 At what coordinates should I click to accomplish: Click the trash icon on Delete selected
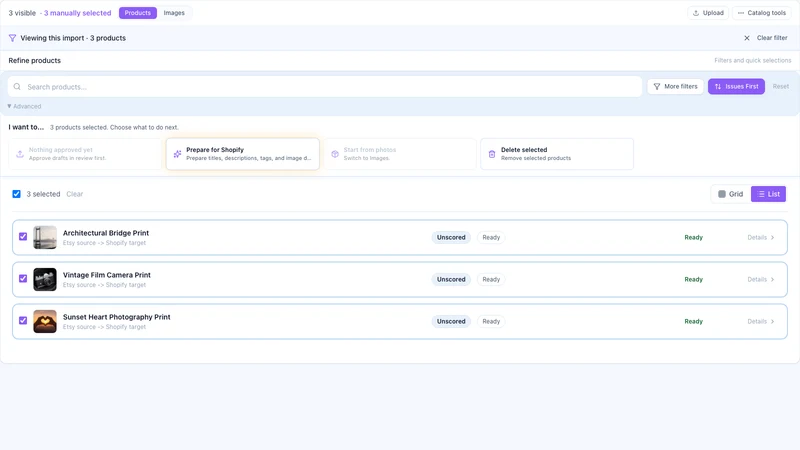pyautogui.click(x=492, y=154)
